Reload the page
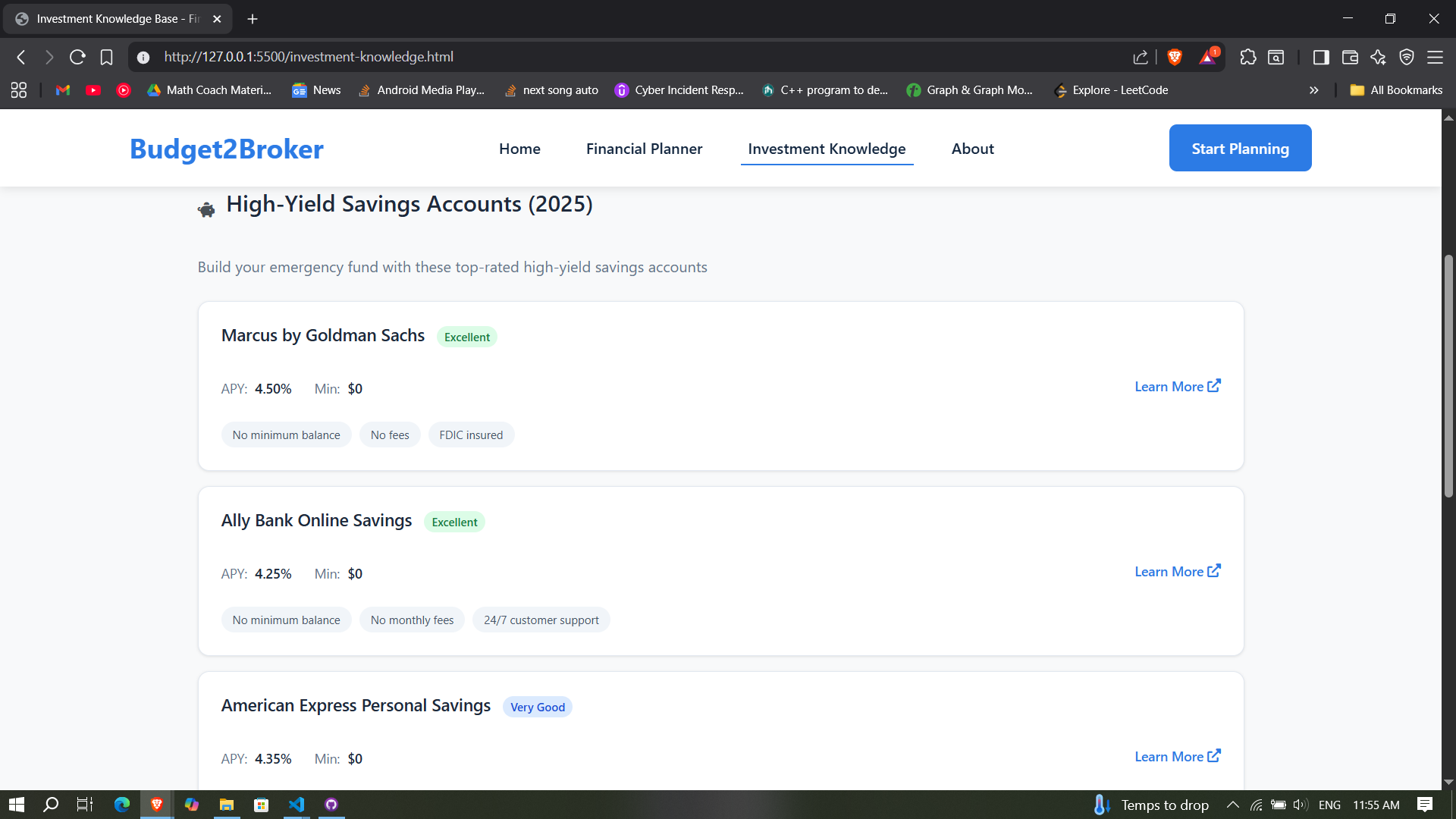The height and width of the screenshot is (819, 1456). 77,57
